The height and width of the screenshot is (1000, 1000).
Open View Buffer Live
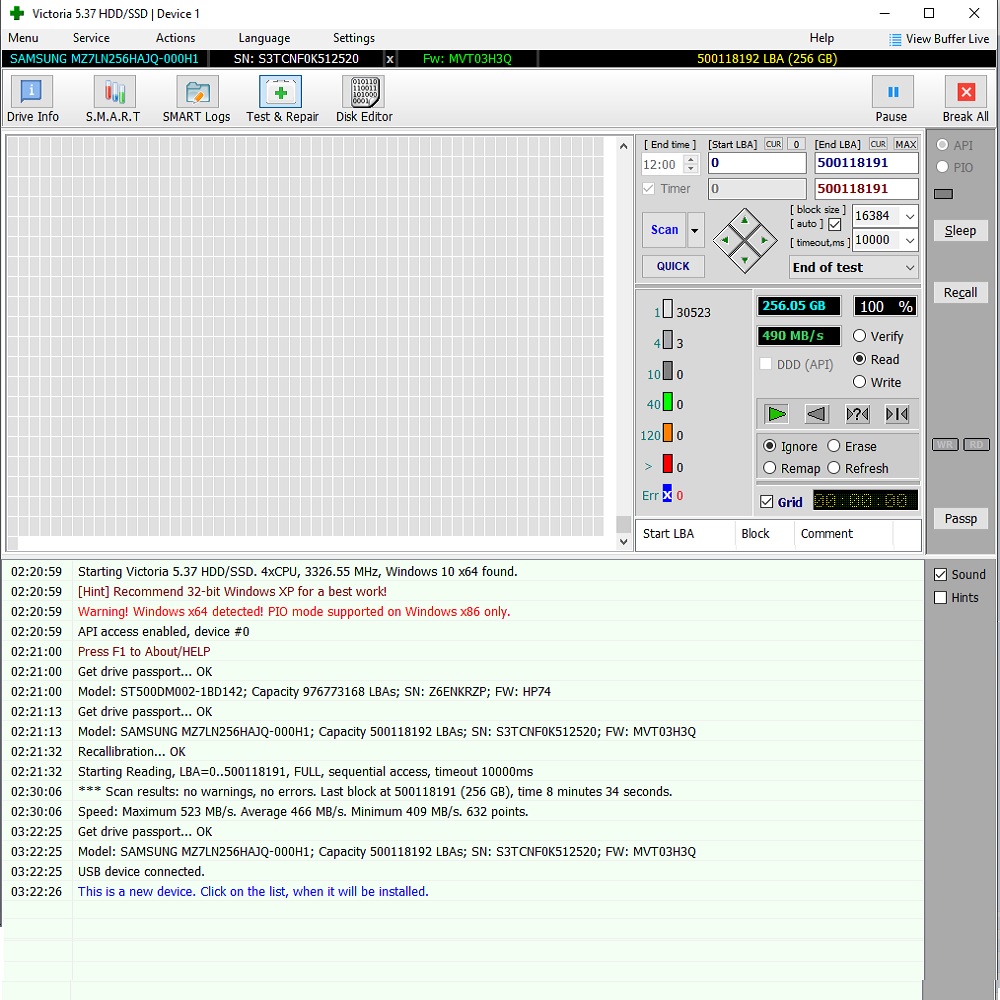[939, 39]
